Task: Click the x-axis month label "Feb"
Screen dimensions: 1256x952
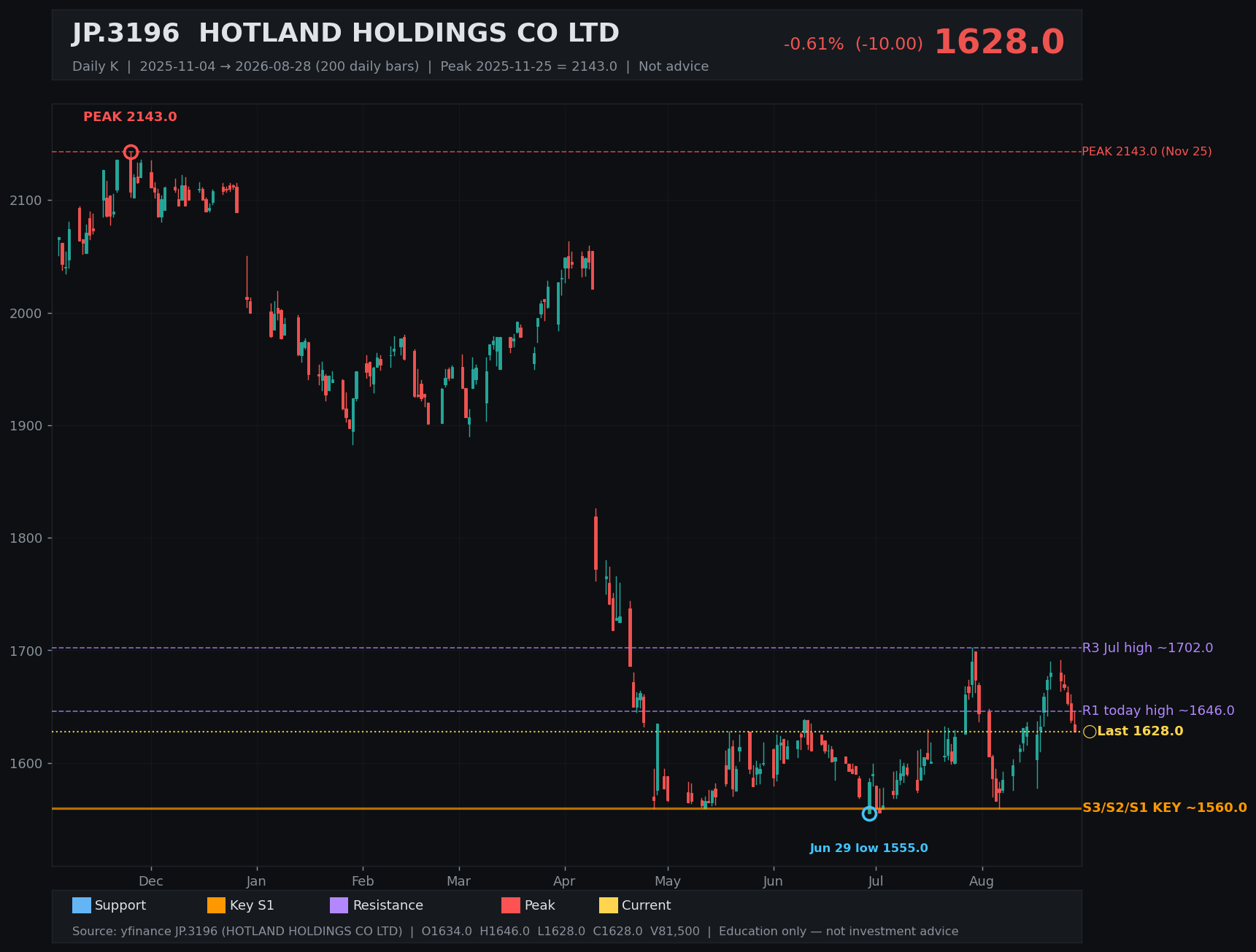Action: pos(363,881)
